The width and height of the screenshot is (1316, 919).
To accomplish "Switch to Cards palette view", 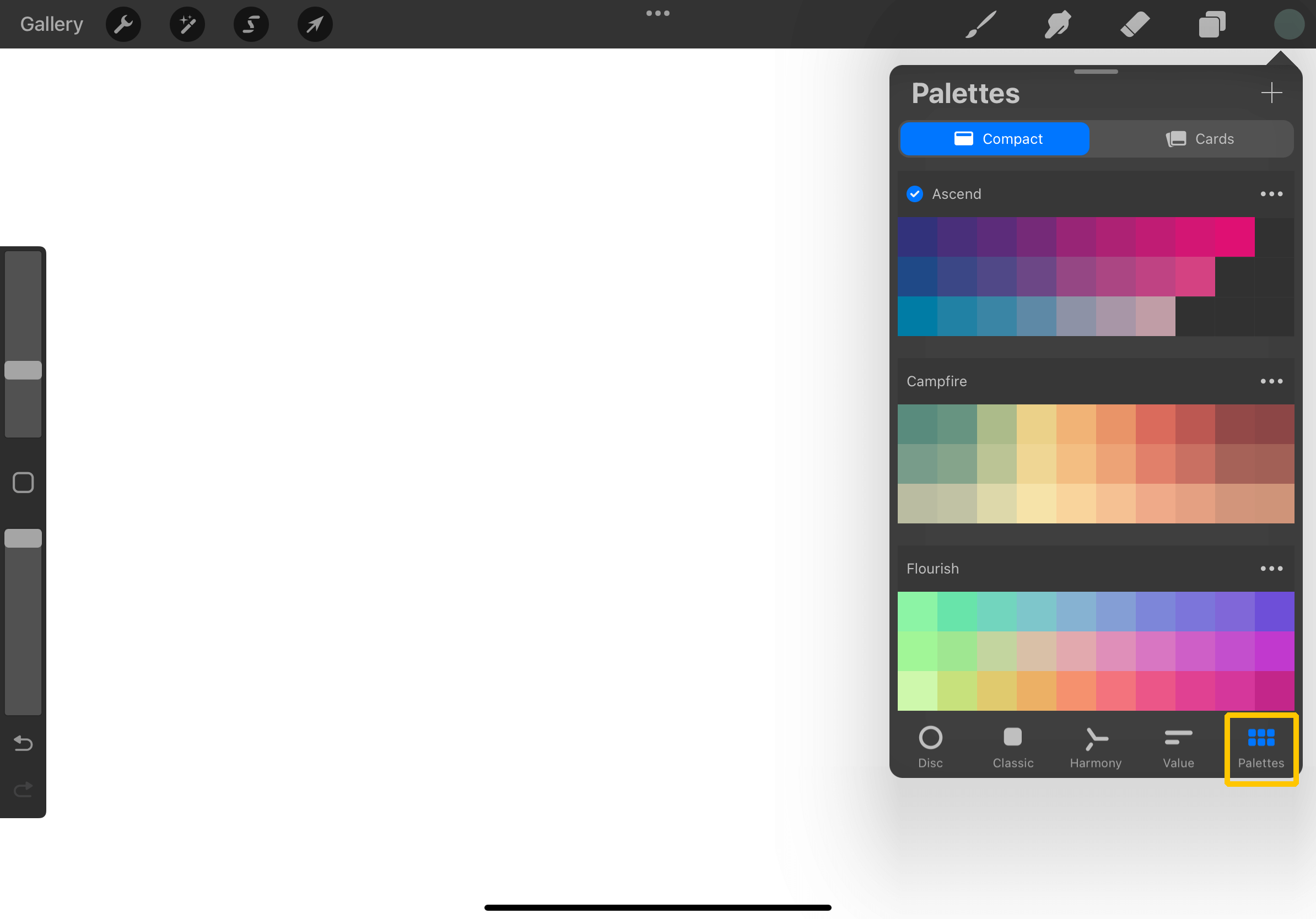I will tap(1200, 139).
